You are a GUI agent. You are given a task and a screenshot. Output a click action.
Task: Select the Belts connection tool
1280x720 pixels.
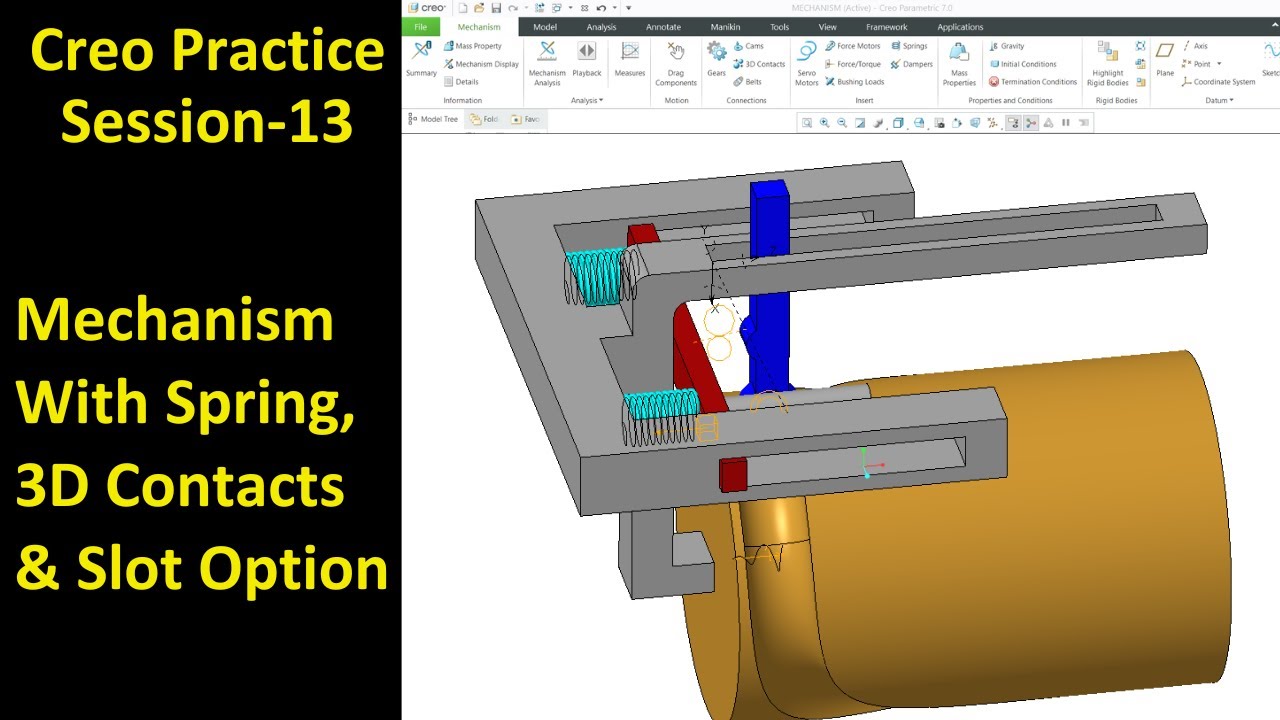click(x=747, y=82)
